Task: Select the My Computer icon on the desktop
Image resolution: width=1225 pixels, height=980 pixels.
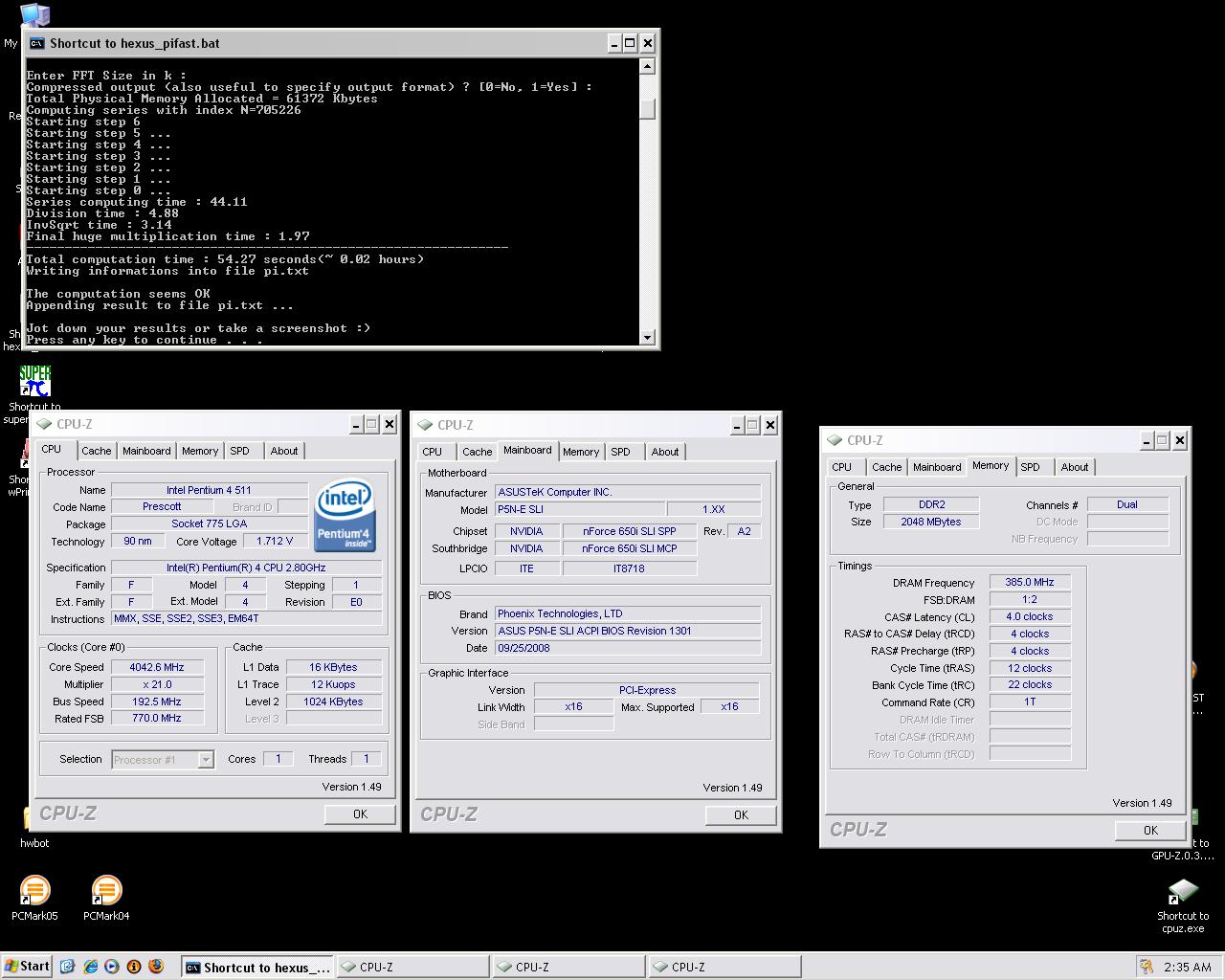Action: [x=34, y=13]
